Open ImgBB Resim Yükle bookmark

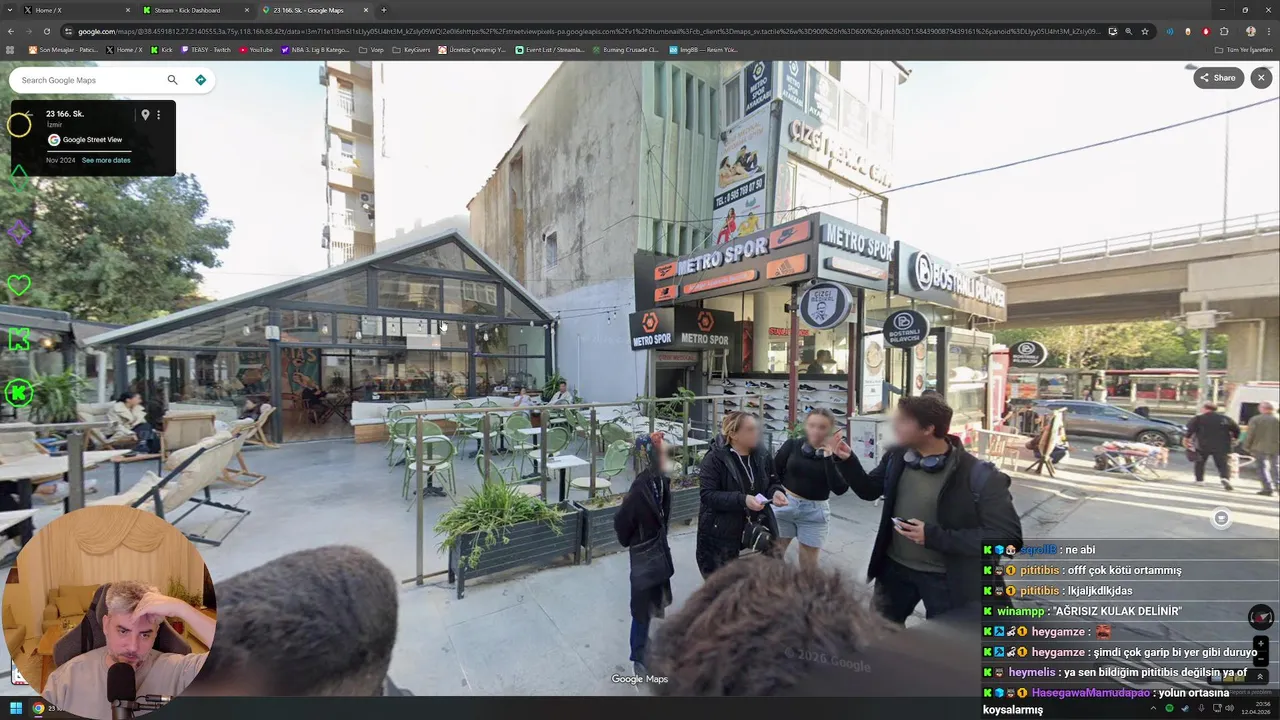(x=704, y=49)
